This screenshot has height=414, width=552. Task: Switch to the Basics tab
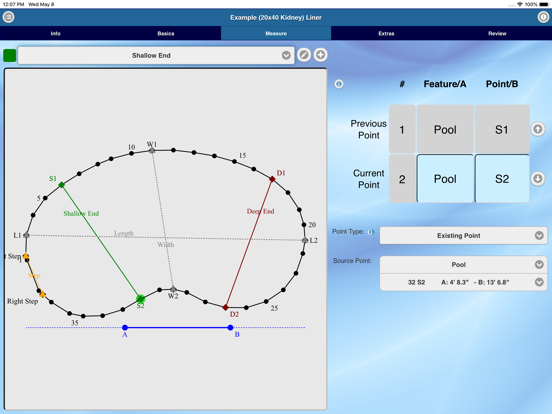click(x=166, y=33)
